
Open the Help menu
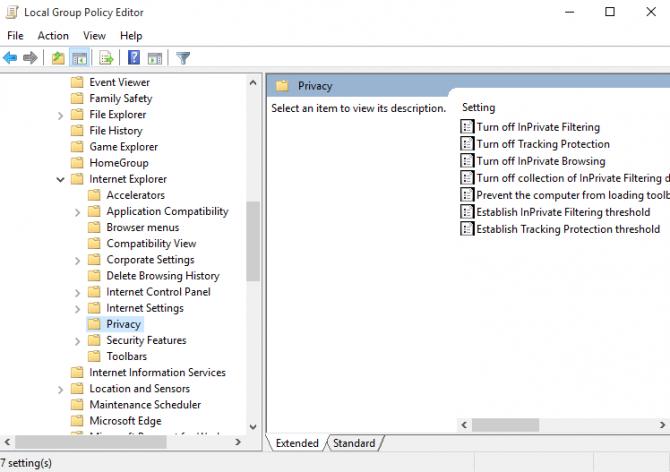131,35
